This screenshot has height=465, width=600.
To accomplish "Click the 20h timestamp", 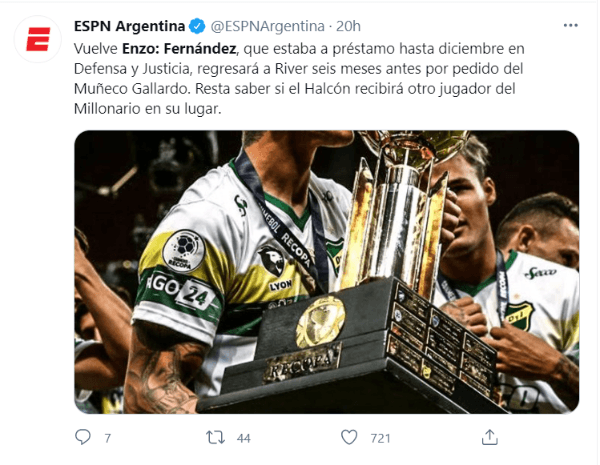I will pyautogui.click(x=348, y=26).
